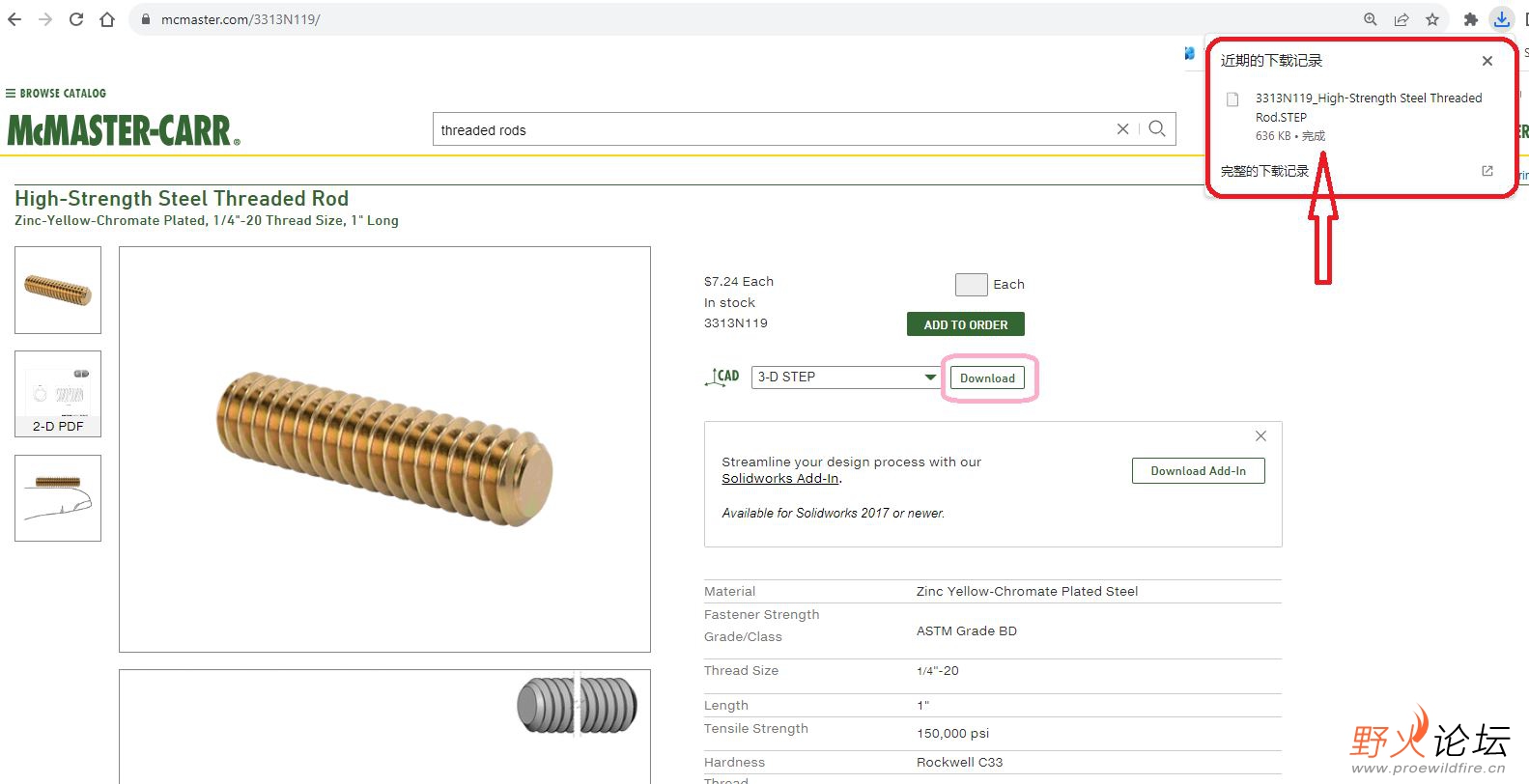Select the part number 3313N119
Image resolution: width=1529 pixels, height=784 pixels.
[x=736, y=323]
